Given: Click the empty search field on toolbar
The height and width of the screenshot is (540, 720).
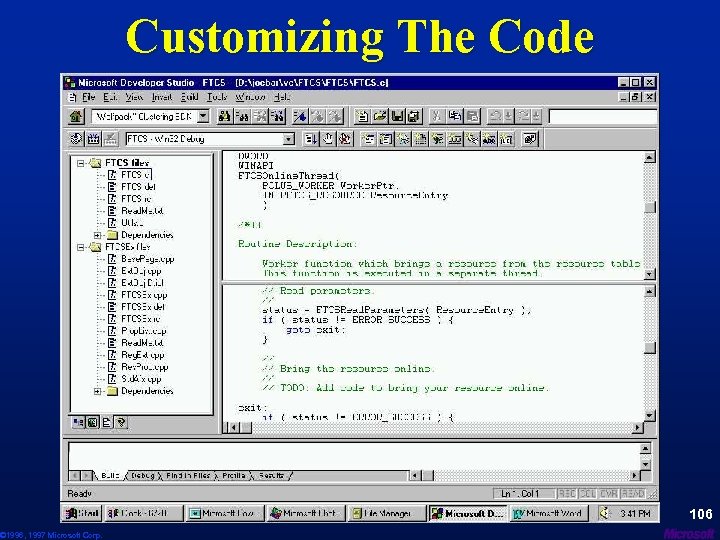Looking at the screenshot, I should [603, 117].
